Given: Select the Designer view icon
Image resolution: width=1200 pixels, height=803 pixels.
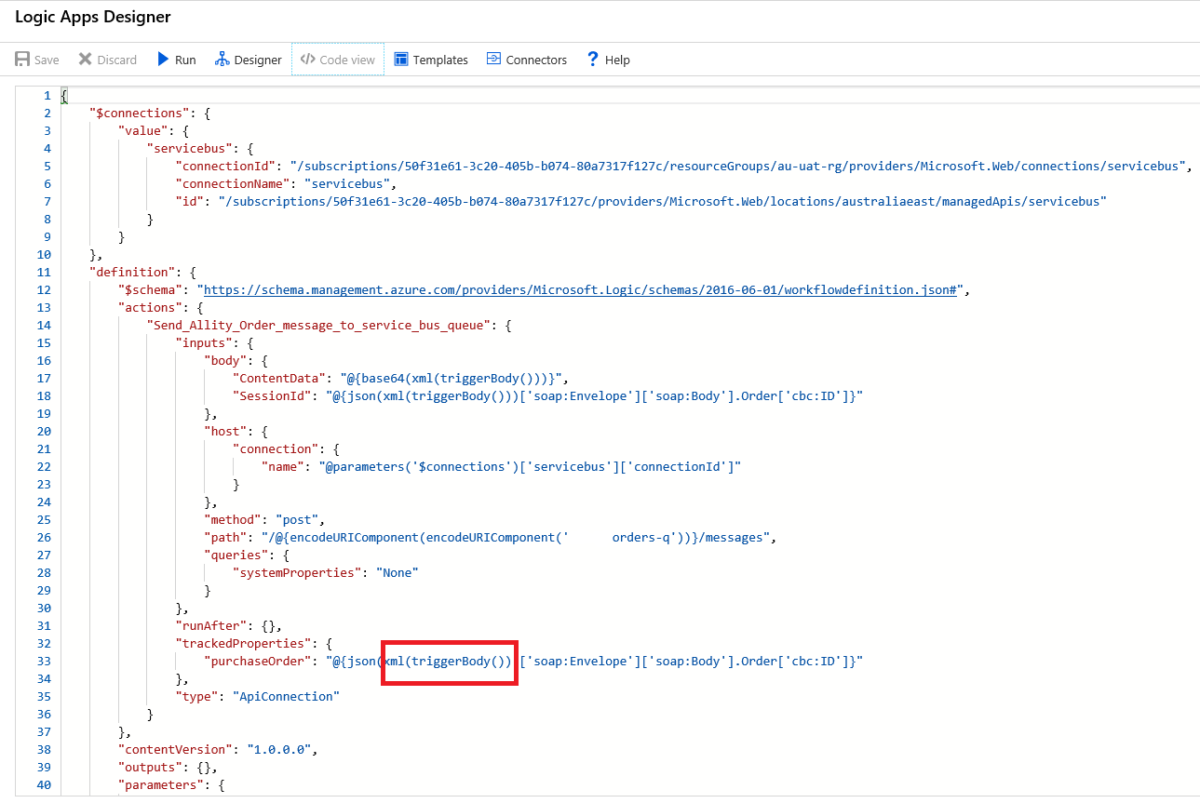Looking at the screenshot, I should [222, 59].
